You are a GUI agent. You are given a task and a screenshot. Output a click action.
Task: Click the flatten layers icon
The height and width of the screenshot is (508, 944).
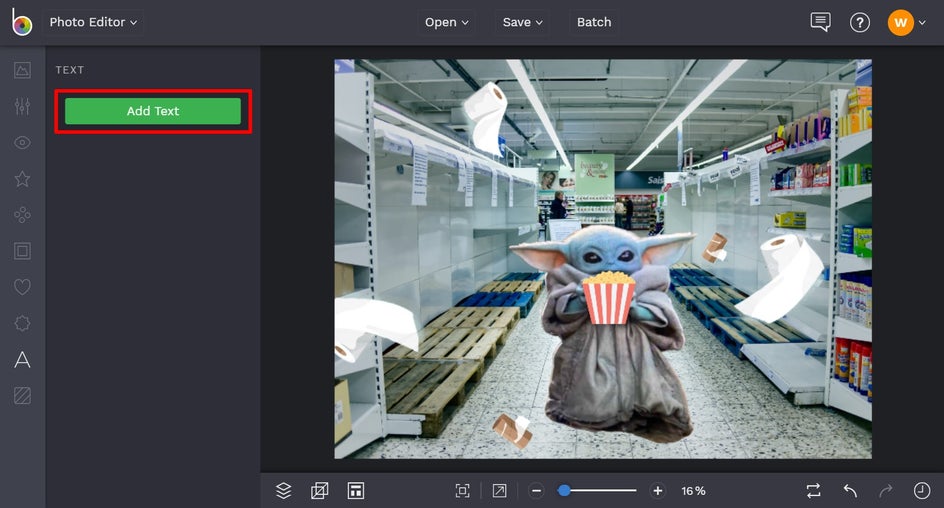(x=320, y=491)
